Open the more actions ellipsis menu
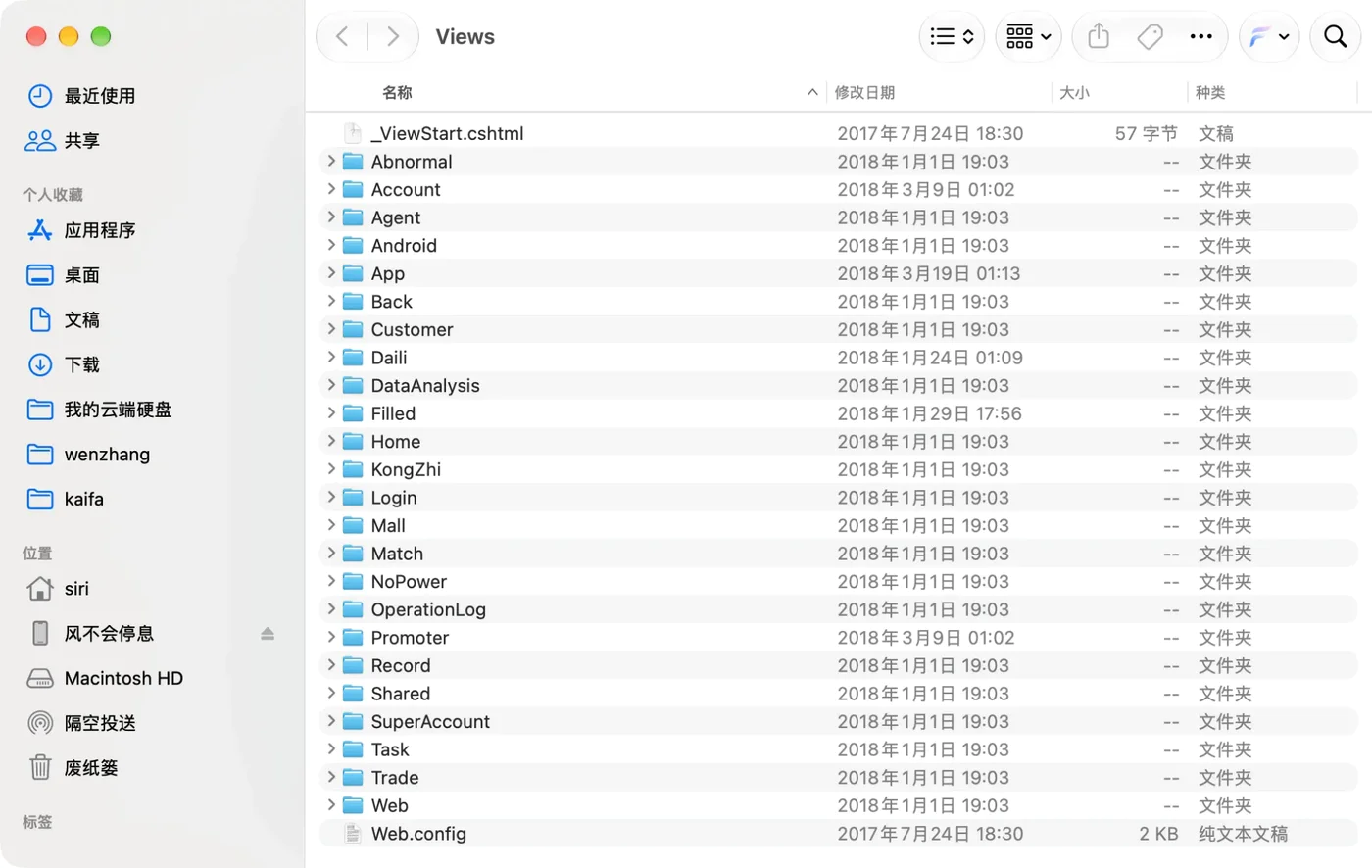The width and height of the screenshot is (1372, 868). [1200, 37]
